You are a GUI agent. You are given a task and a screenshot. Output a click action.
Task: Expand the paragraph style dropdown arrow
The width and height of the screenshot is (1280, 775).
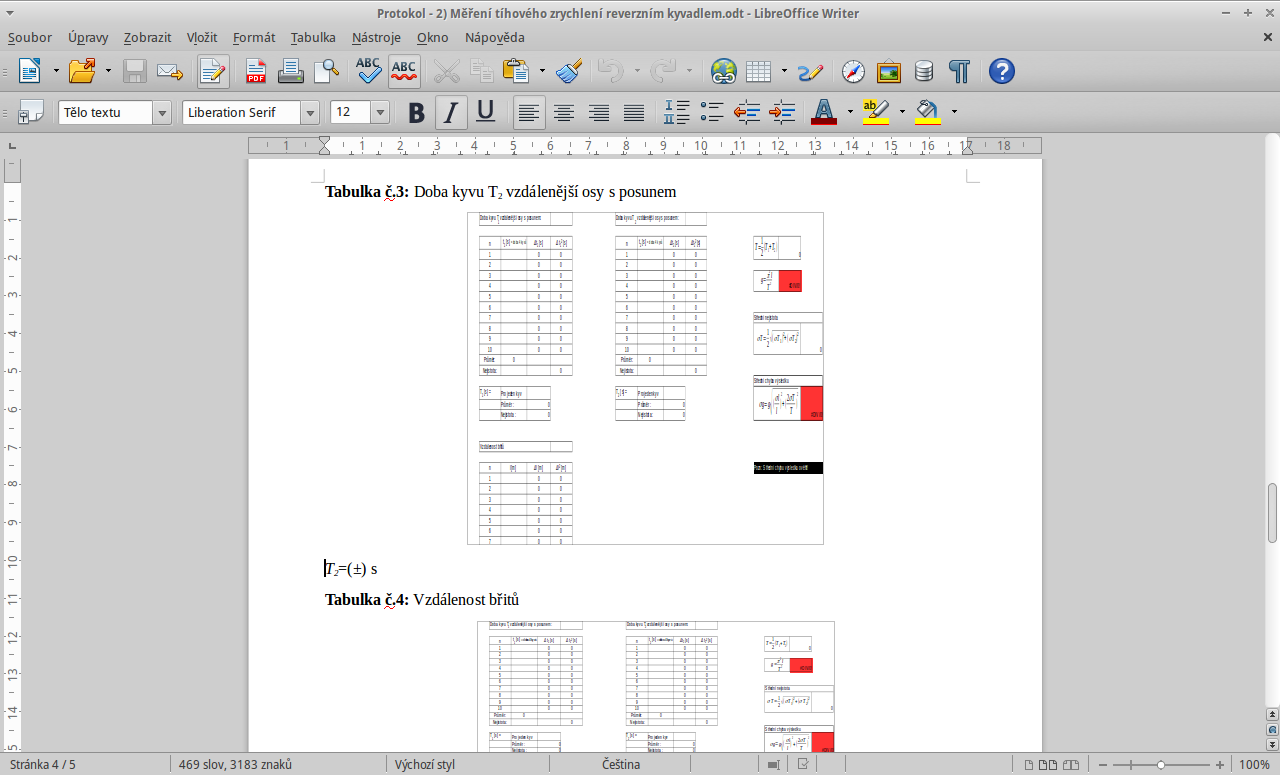(x=162, y=113)
